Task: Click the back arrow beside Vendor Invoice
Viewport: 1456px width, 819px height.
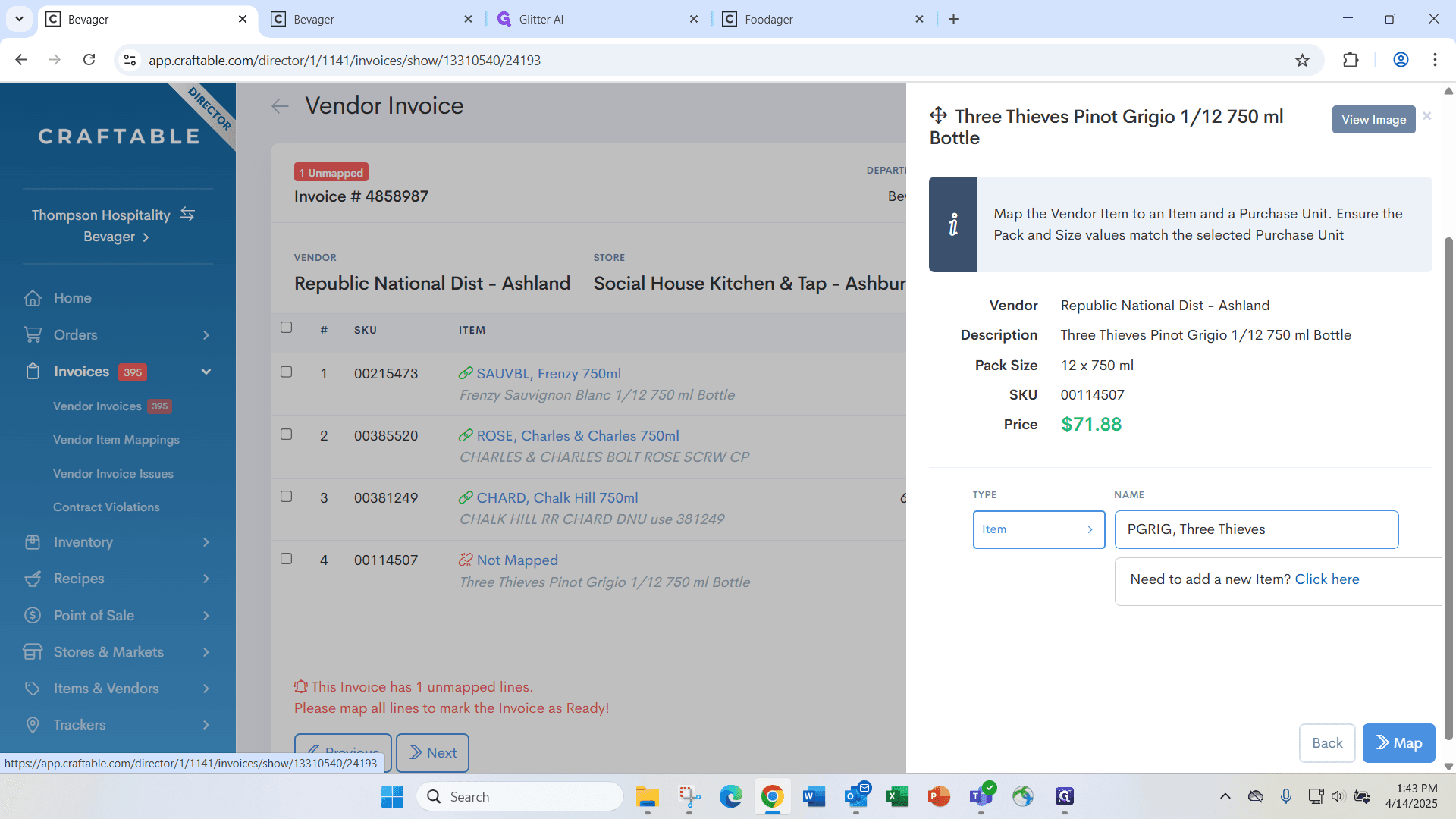Action: (x=280, y=106)
